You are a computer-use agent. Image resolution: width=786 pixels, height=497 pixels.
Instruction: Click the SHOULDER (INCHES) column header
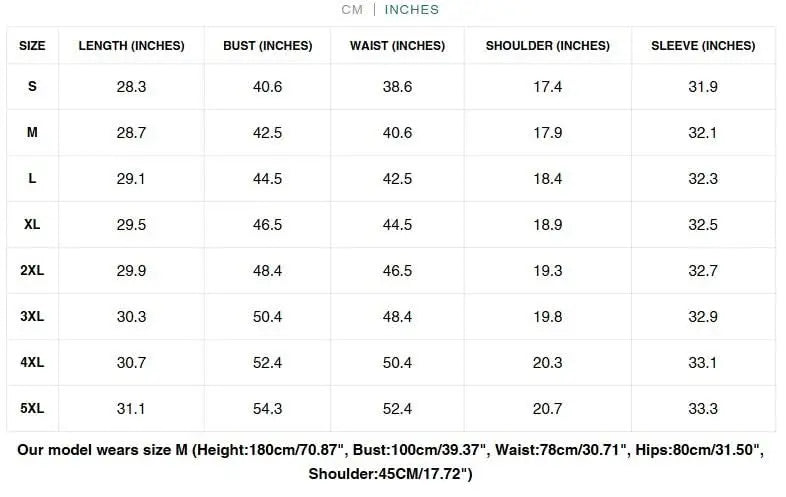point(547,46)
